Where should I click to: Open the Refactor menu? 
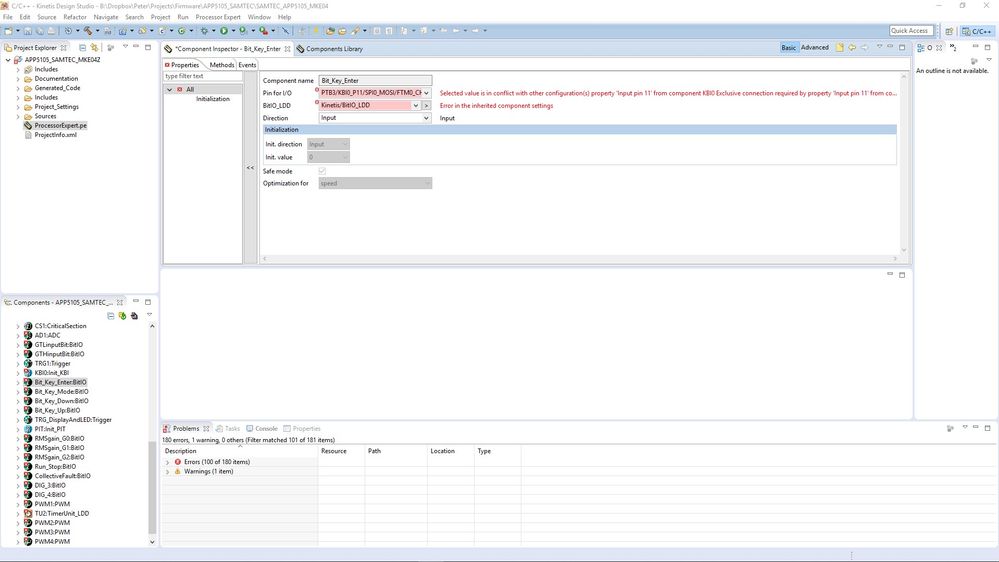pyautogui.click(x=75, y=17)
